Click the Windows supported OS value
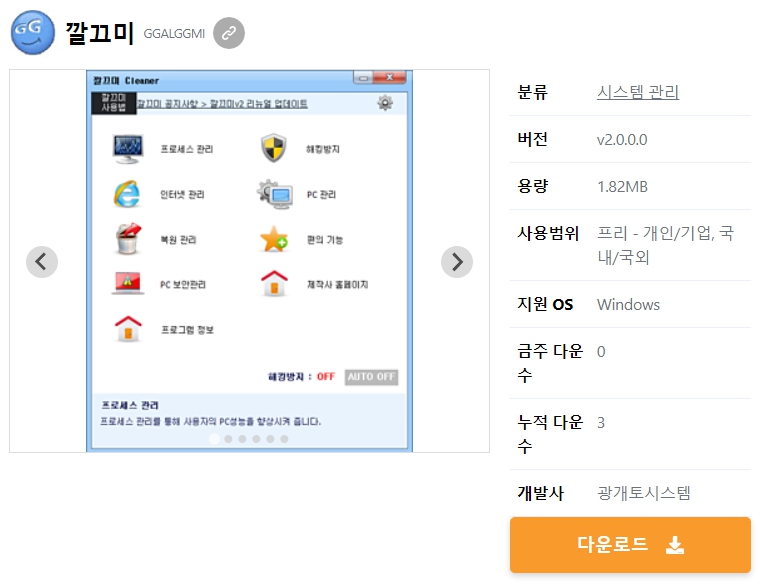This screenshot has width=760, height=584. pos(628,304)
